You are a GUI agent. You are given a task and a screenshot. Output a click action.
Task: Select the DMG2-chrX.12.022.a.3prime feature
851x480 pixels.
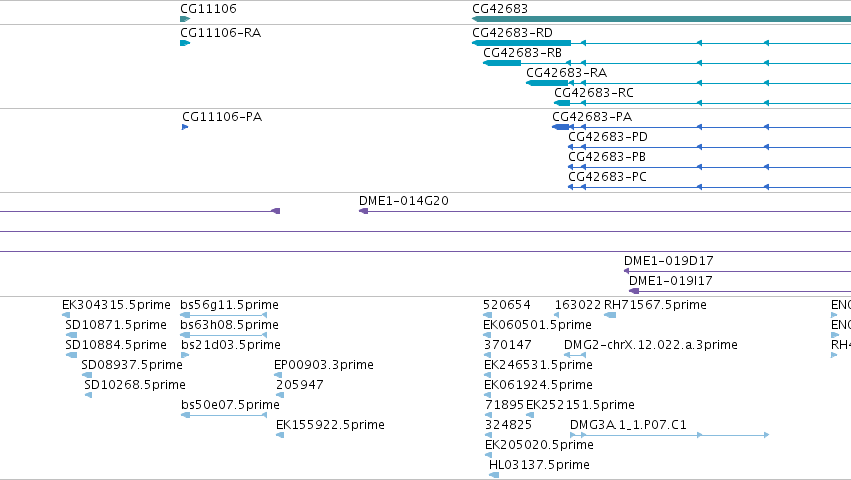point(575,355)
